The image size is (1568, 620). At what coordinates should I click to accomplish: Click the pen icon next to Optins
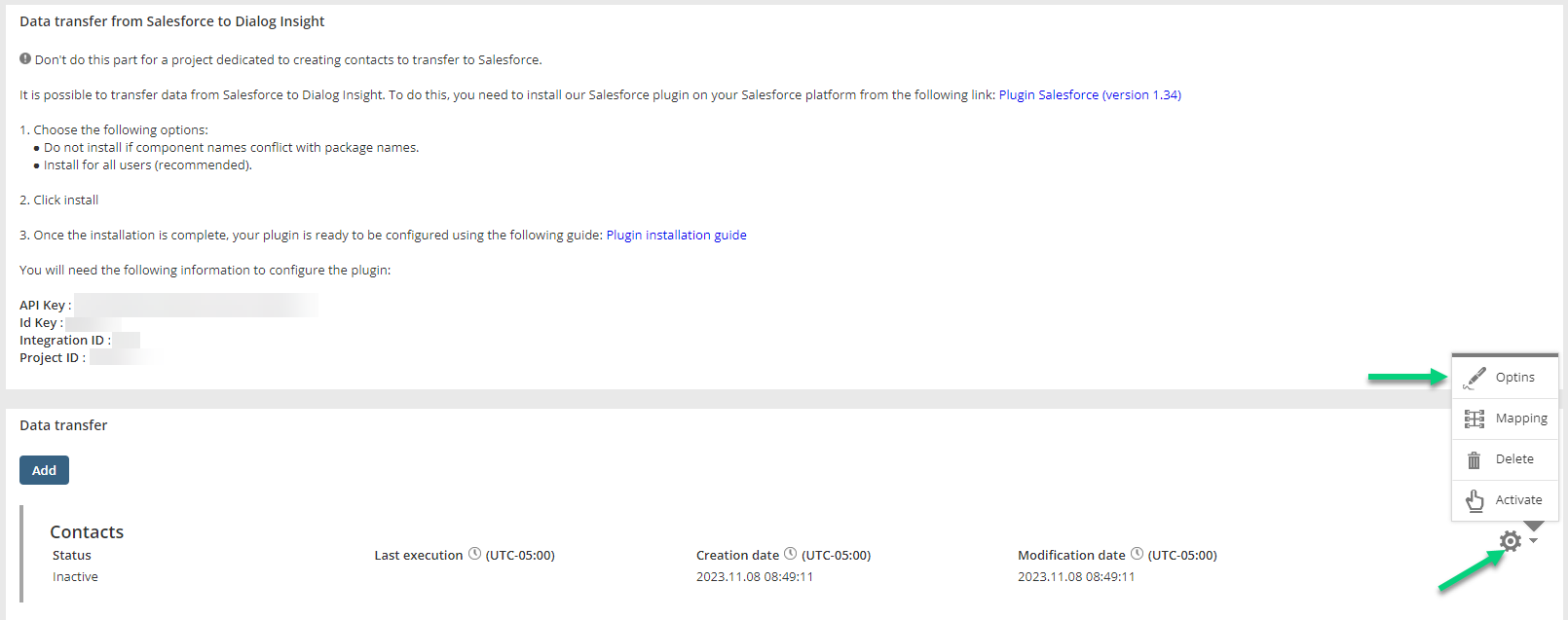(1475, 378)
